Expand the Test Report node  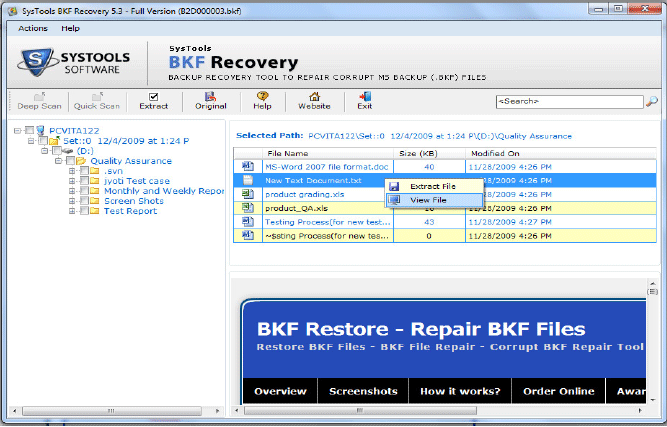(x=72, y=211)
